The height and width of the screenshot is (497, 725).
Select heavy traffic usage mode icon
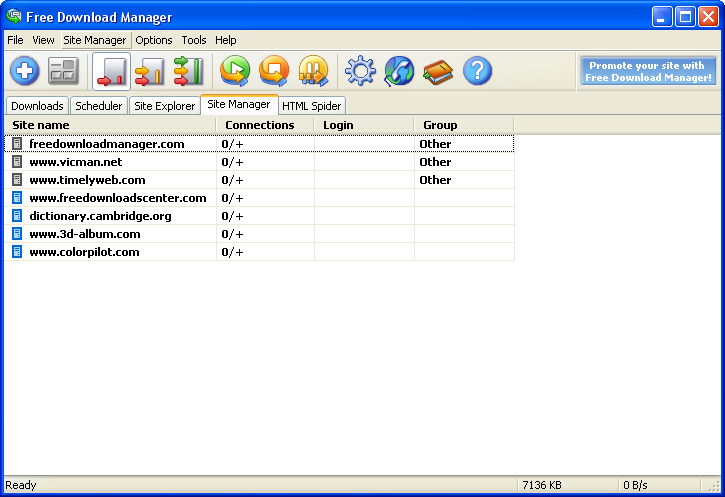(x=188, y=71)
